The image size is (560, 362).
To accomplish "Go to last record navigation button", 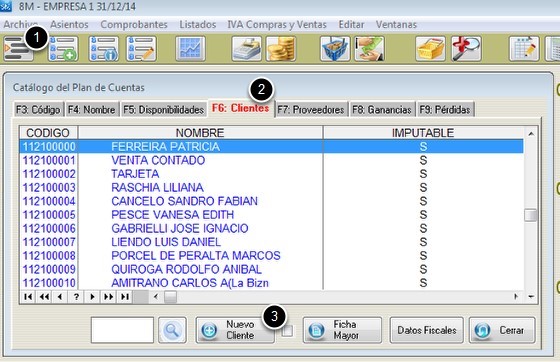I will point(125,297).
